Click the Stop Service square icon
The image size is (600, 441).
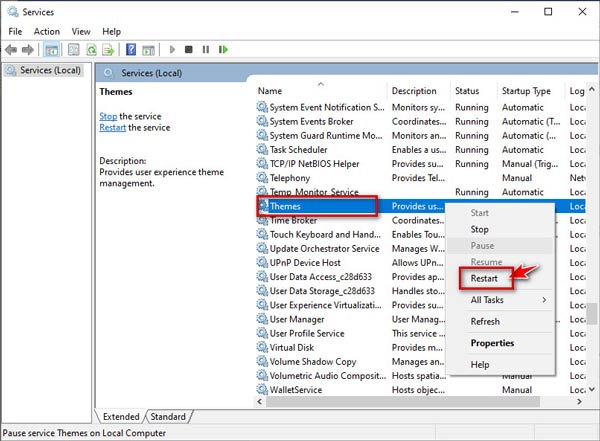[189, 49]
